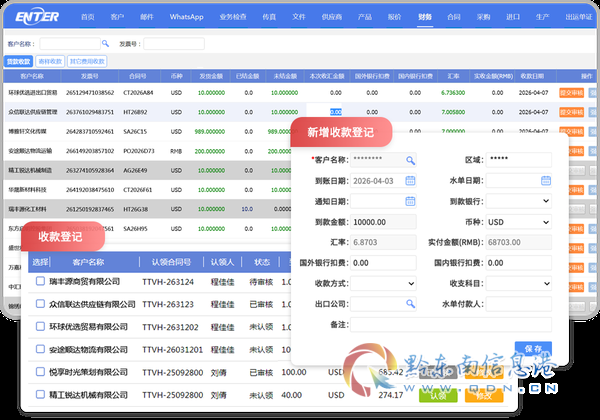600x420 pixels.
Task: Open the 采购 menu
Action: (483, 17)
